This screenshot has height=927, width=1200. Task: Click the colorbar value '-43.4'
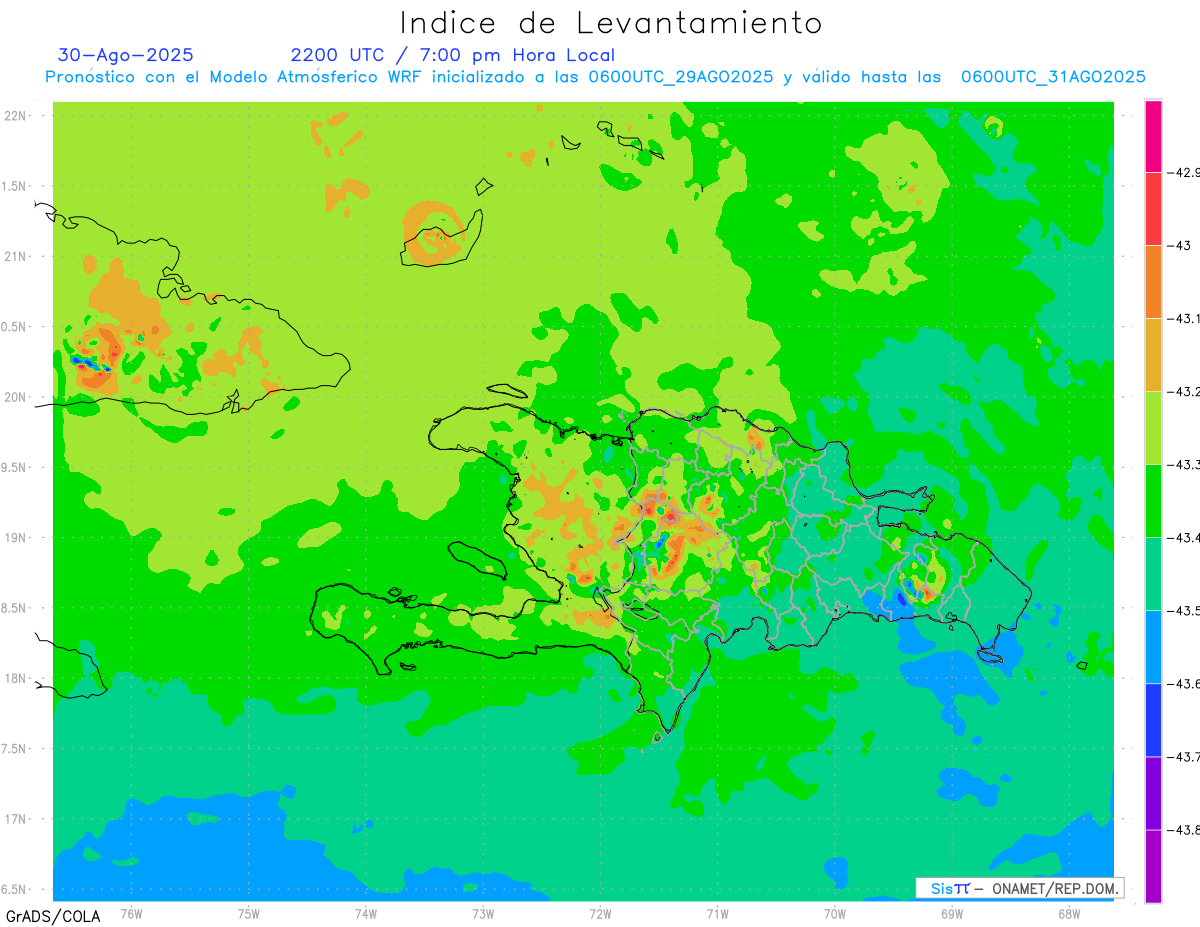click(1185, 538)
